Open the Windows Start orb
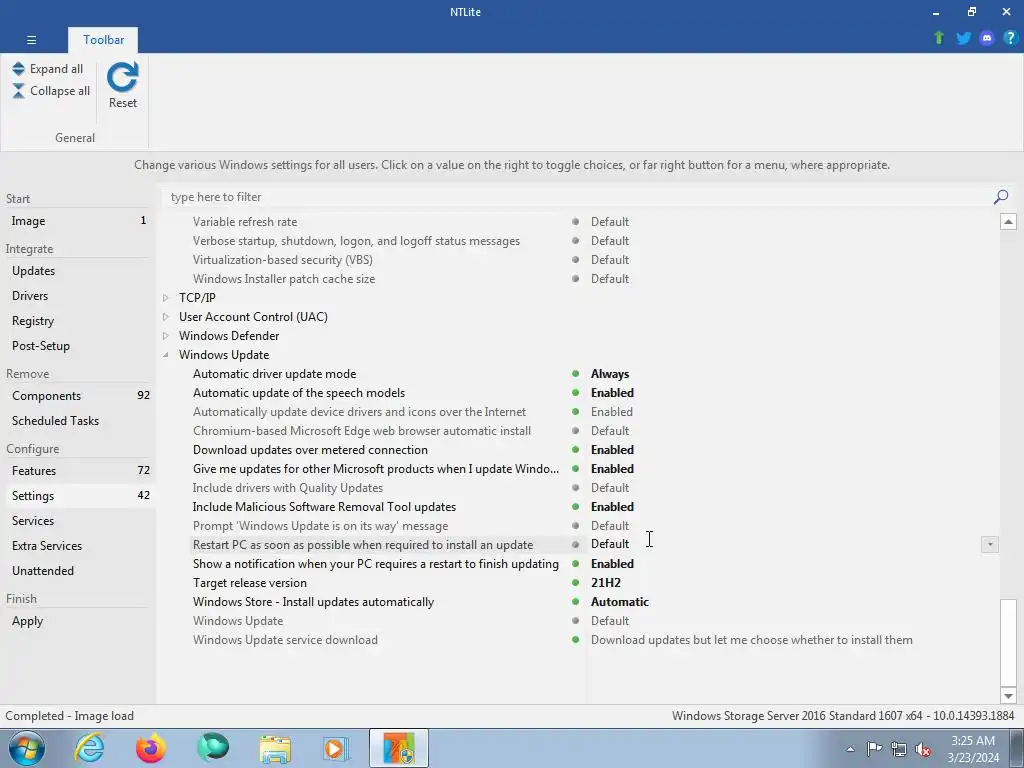Image resolution: width=1024 pixels, height=768 pixels. point(27,748)
